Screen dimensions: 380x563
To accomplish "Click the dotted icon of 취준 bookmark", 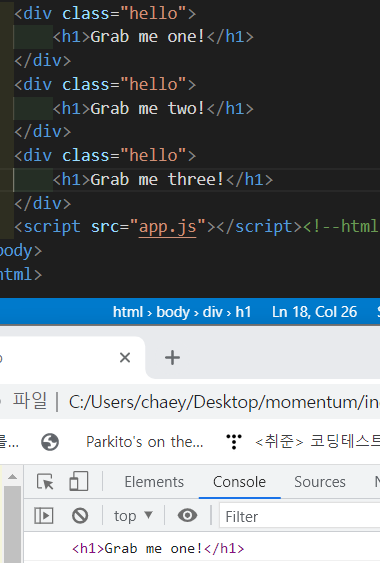I will [234, 442].
